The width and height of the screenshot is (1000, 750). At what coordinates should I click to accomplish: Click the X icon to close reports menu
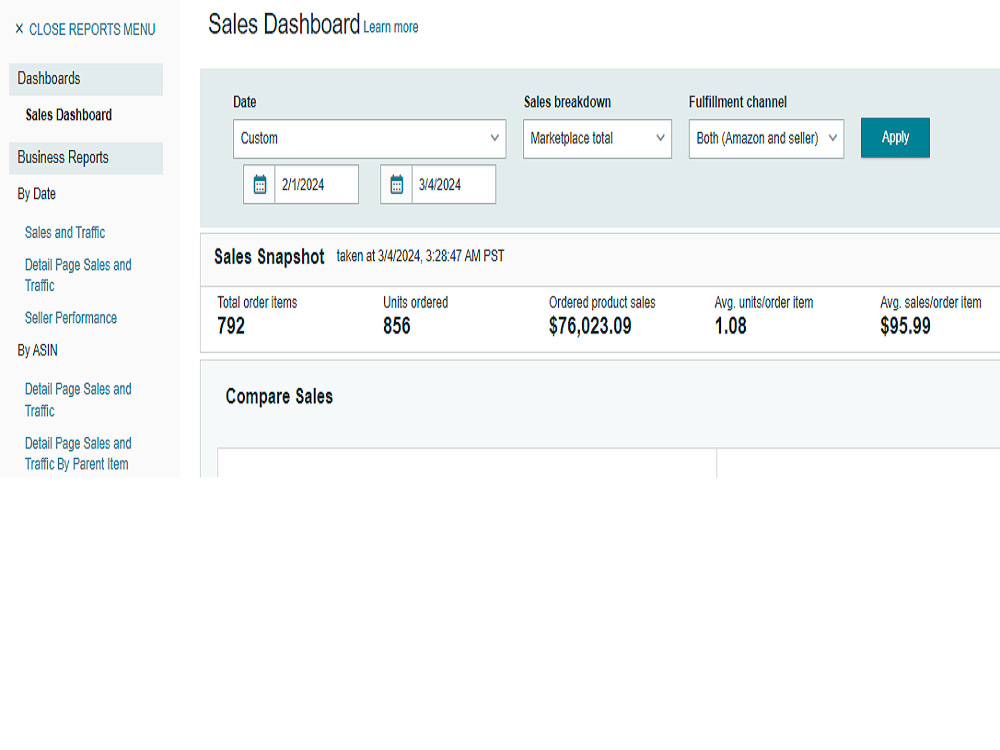pyautogui.click(x=19, y=29)
